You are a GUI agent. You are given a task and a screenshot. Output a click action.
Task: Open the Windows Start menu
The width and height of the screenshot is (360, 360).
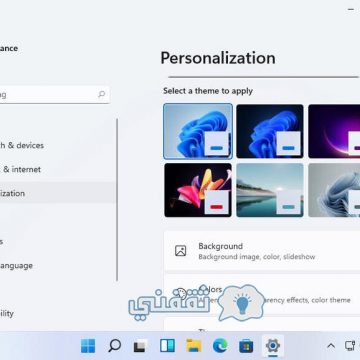tap(88, 346)
